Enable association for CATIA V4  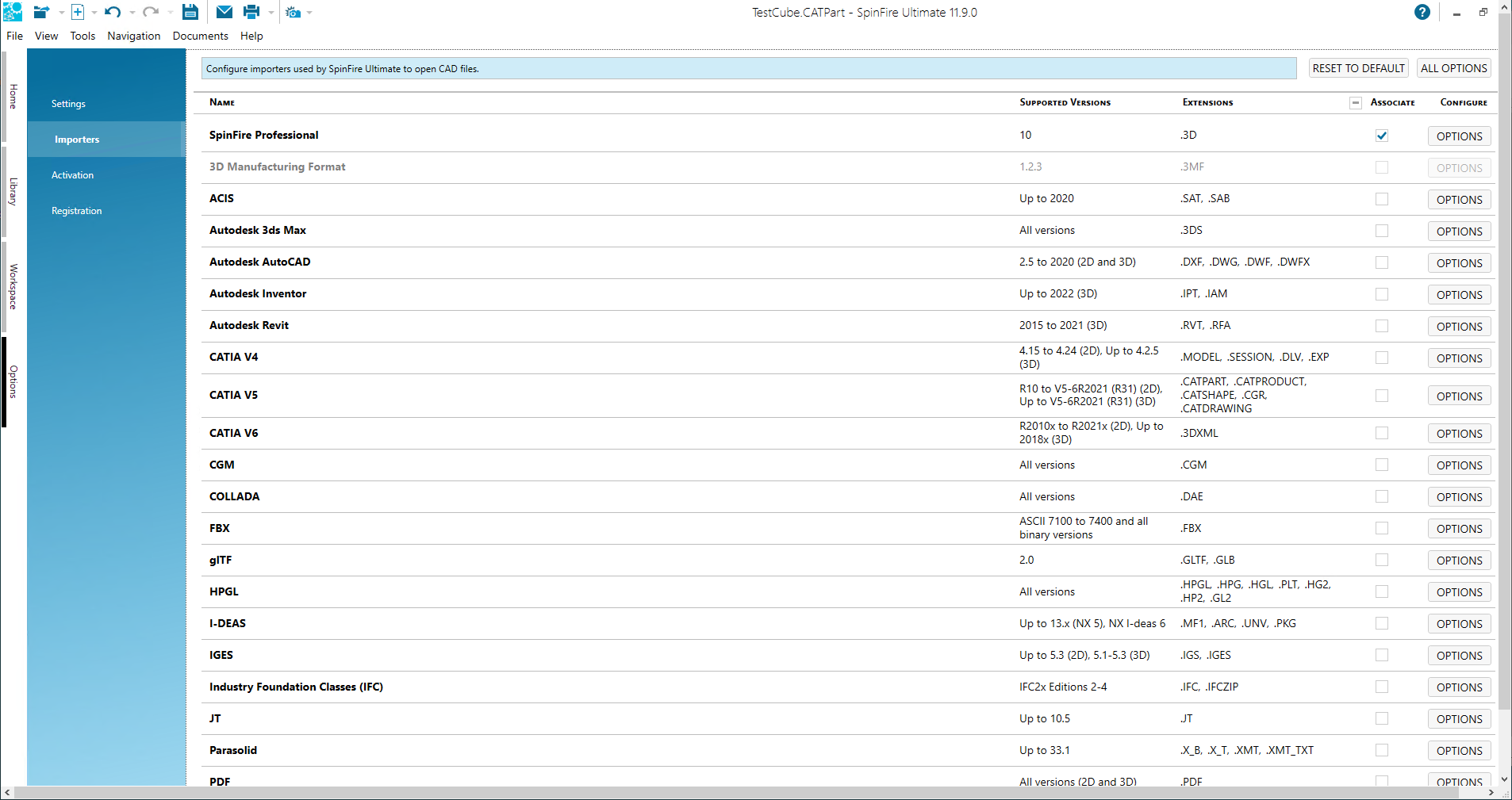1382,358
